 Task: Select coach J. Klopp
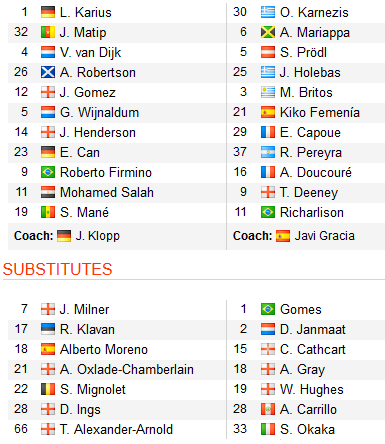[x=97, y=236]
